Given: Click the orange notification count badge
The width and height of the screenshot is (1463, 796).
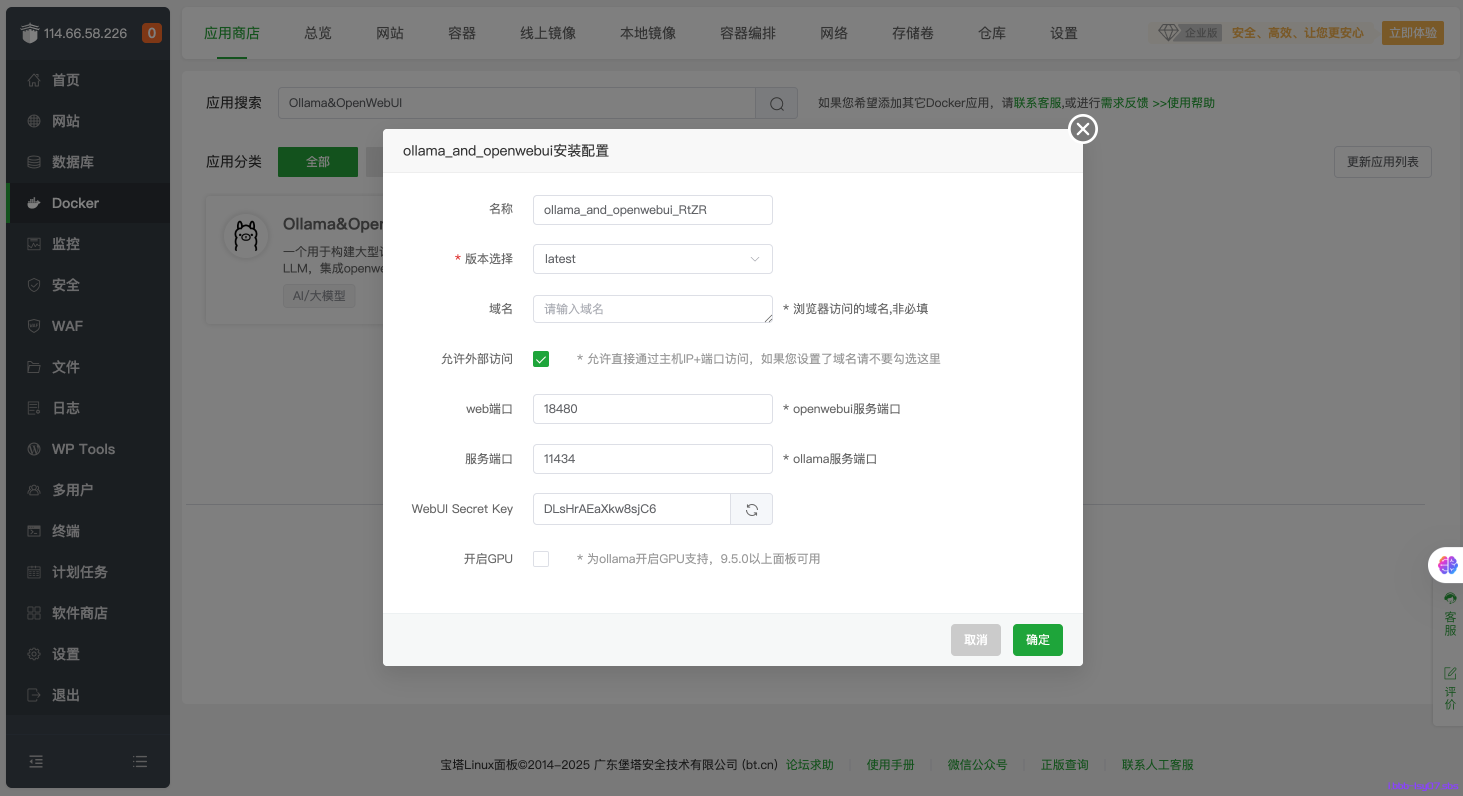Looking at the screenshot, I should coord(152,33).
